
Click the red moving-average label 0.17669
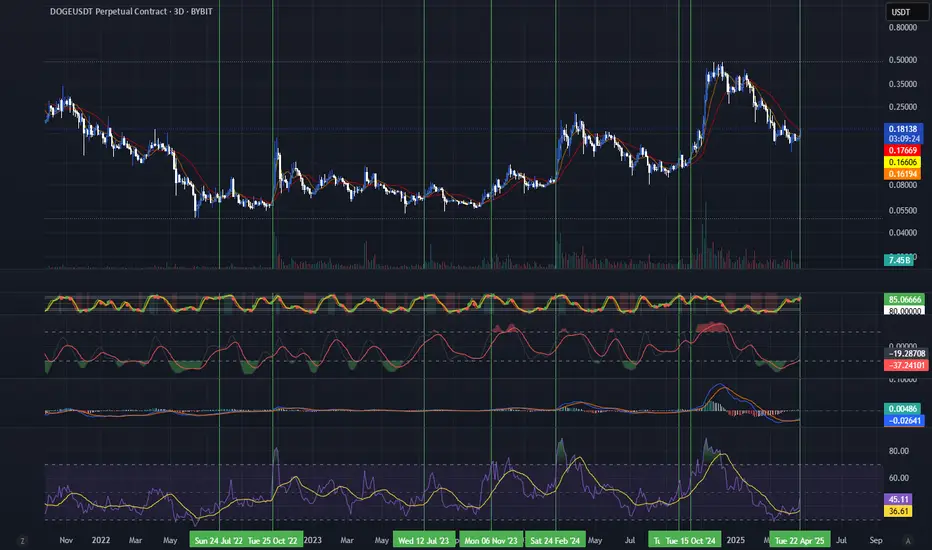click(903, 151)
